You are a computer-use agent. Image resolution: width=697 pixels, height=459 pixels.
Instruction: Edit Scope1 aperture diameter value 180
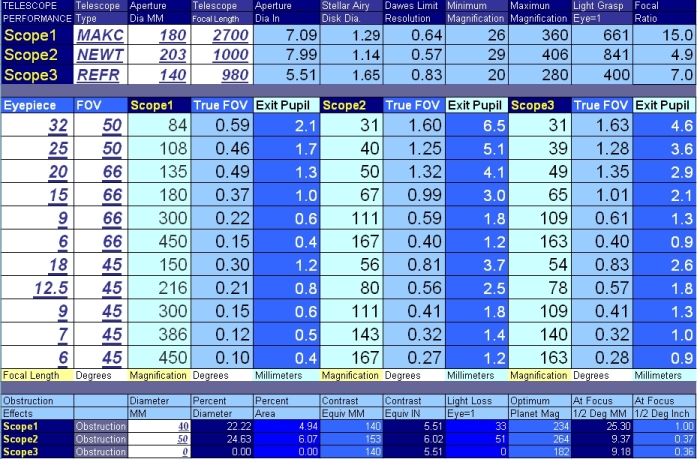(159, 35)
